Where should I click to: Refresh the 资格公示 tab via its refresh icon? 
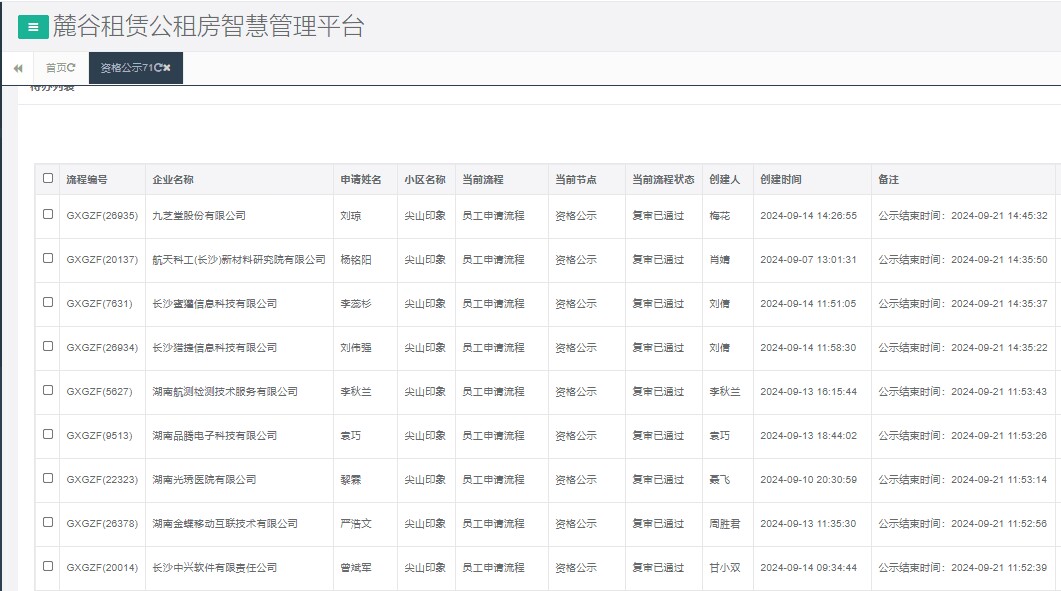point(159,68)
